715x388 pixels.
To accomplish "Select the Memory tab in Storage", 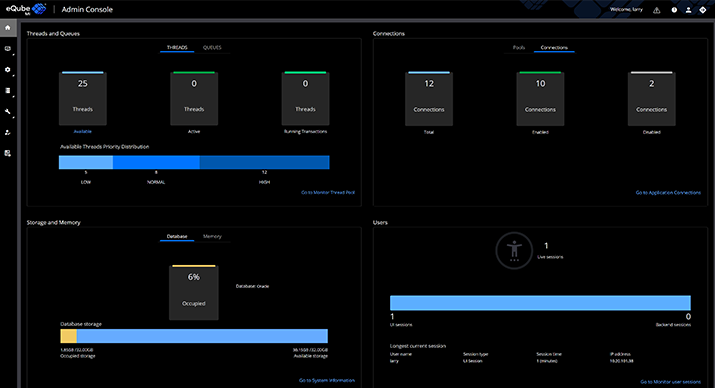I will tap(212, 236).
